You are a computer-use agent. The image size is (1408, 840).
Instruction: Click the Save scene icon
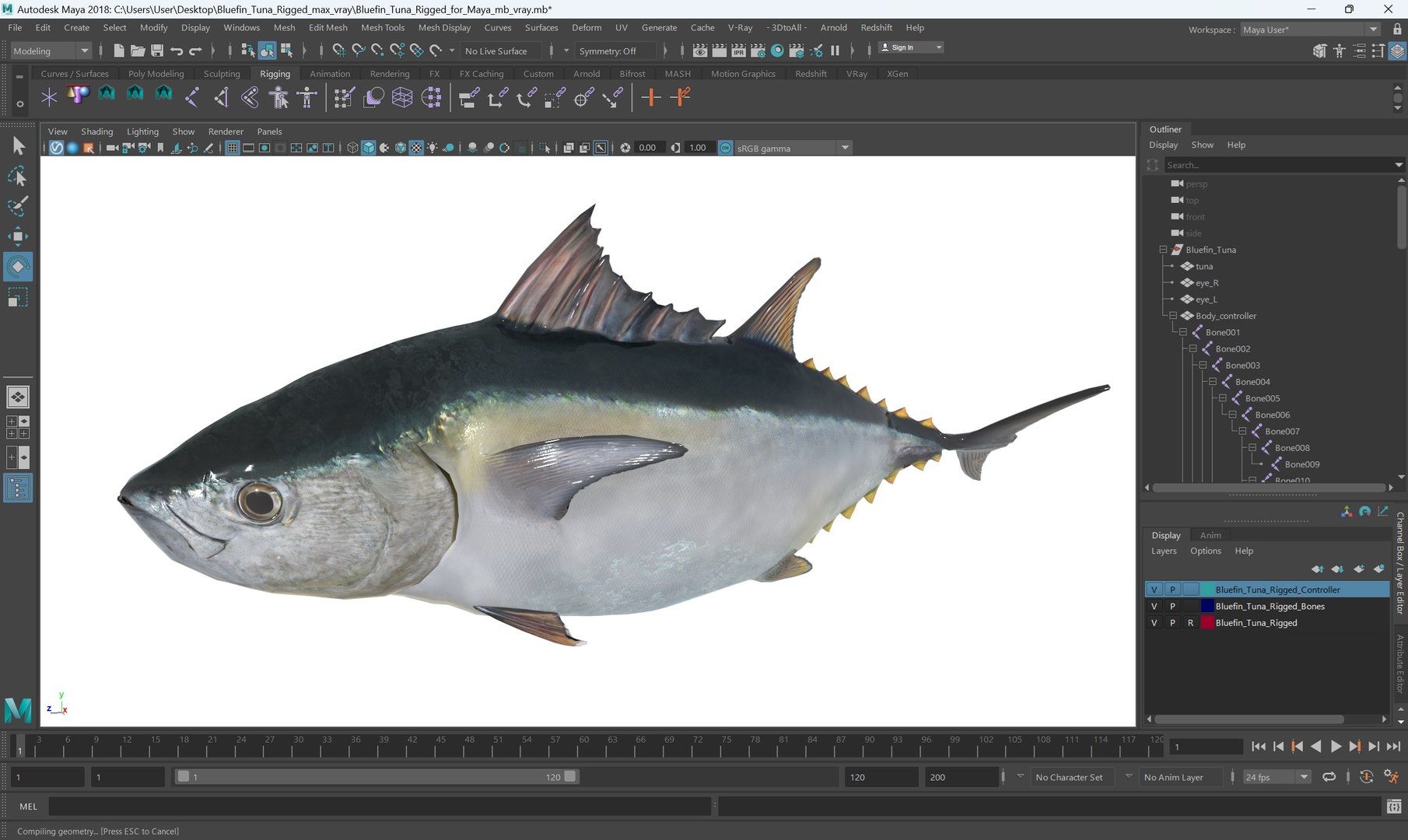tap(157, 51)
